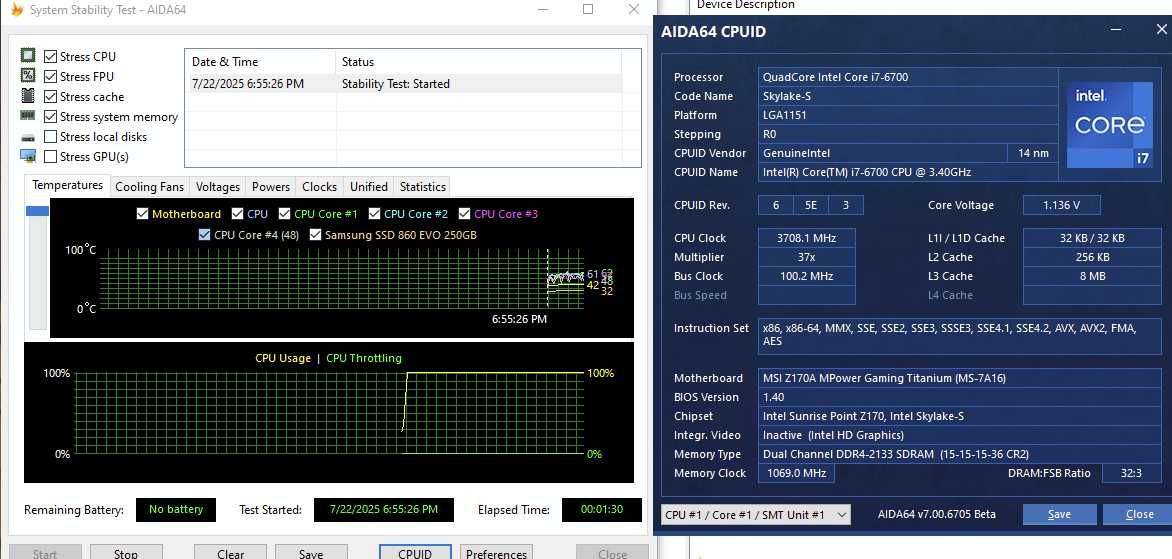Screen dimensions: 1172x559
Task: Enable Stress GPU(s) checkbox
Action: coord(50,157)
